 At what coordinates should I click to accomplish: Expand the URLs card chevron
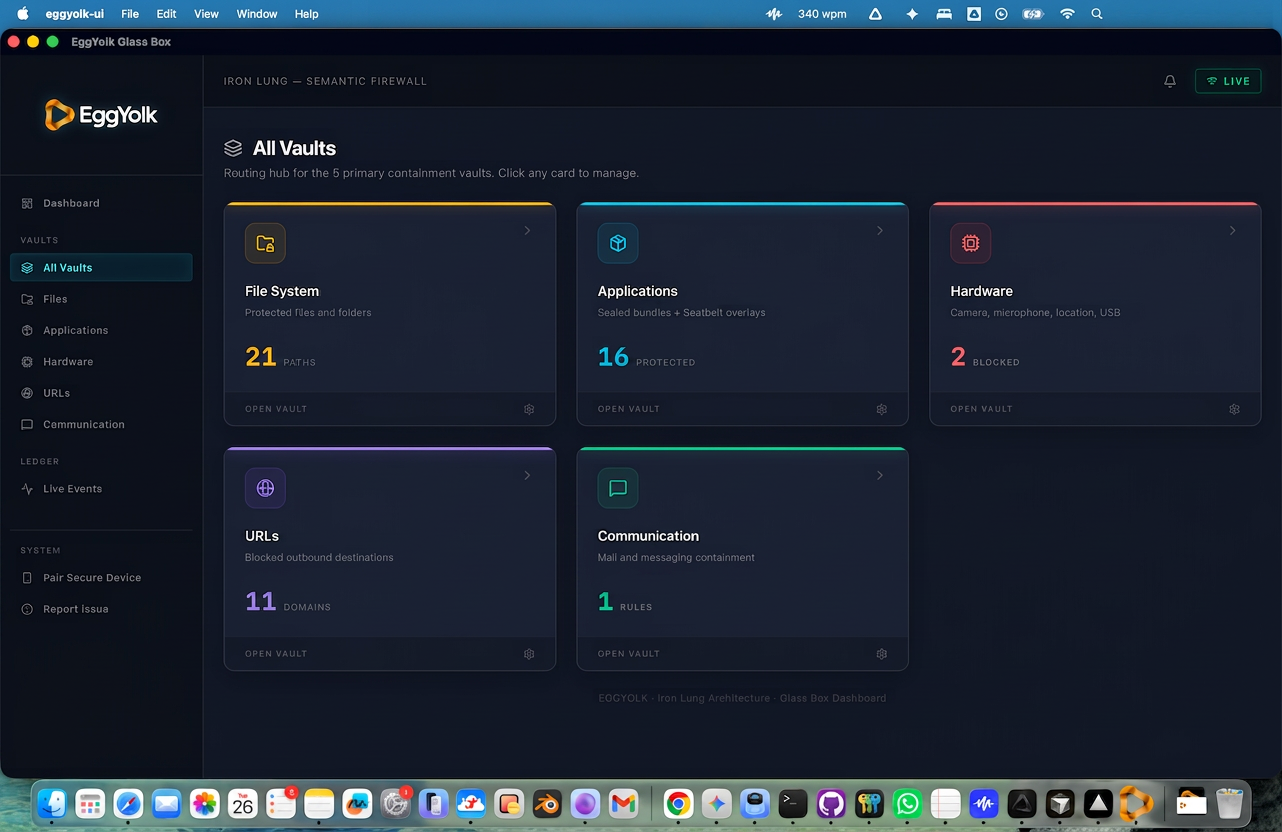[x=527, y=476]
